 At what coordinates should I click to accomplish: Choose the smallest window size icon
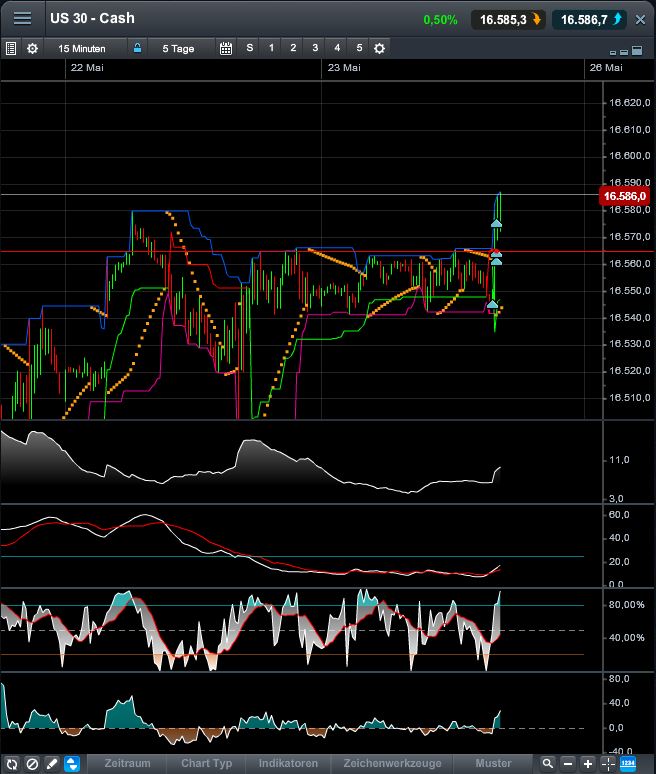click(x=613, y=52)
